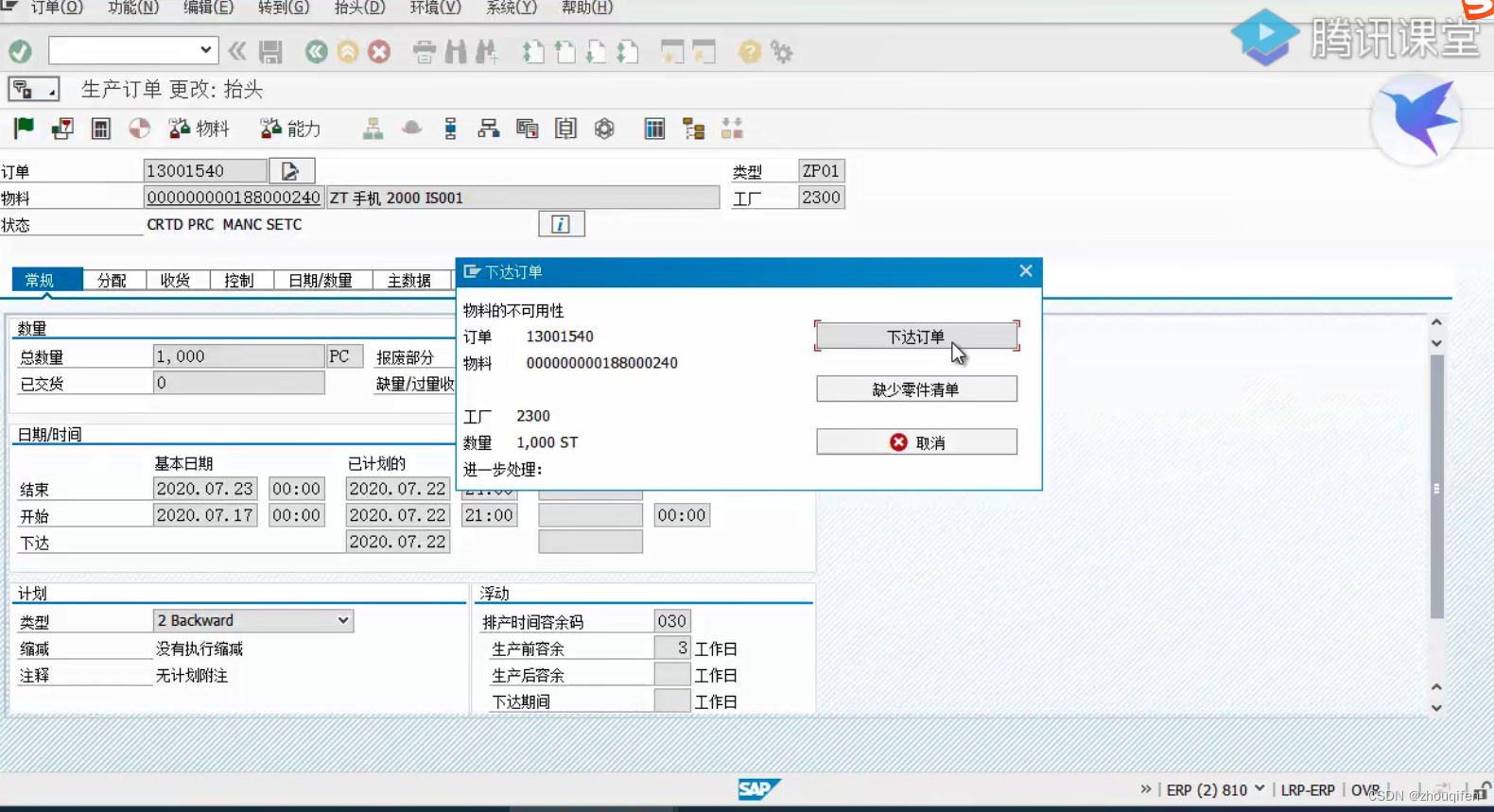Click the top scroll-up arrow

point(1436,322)
